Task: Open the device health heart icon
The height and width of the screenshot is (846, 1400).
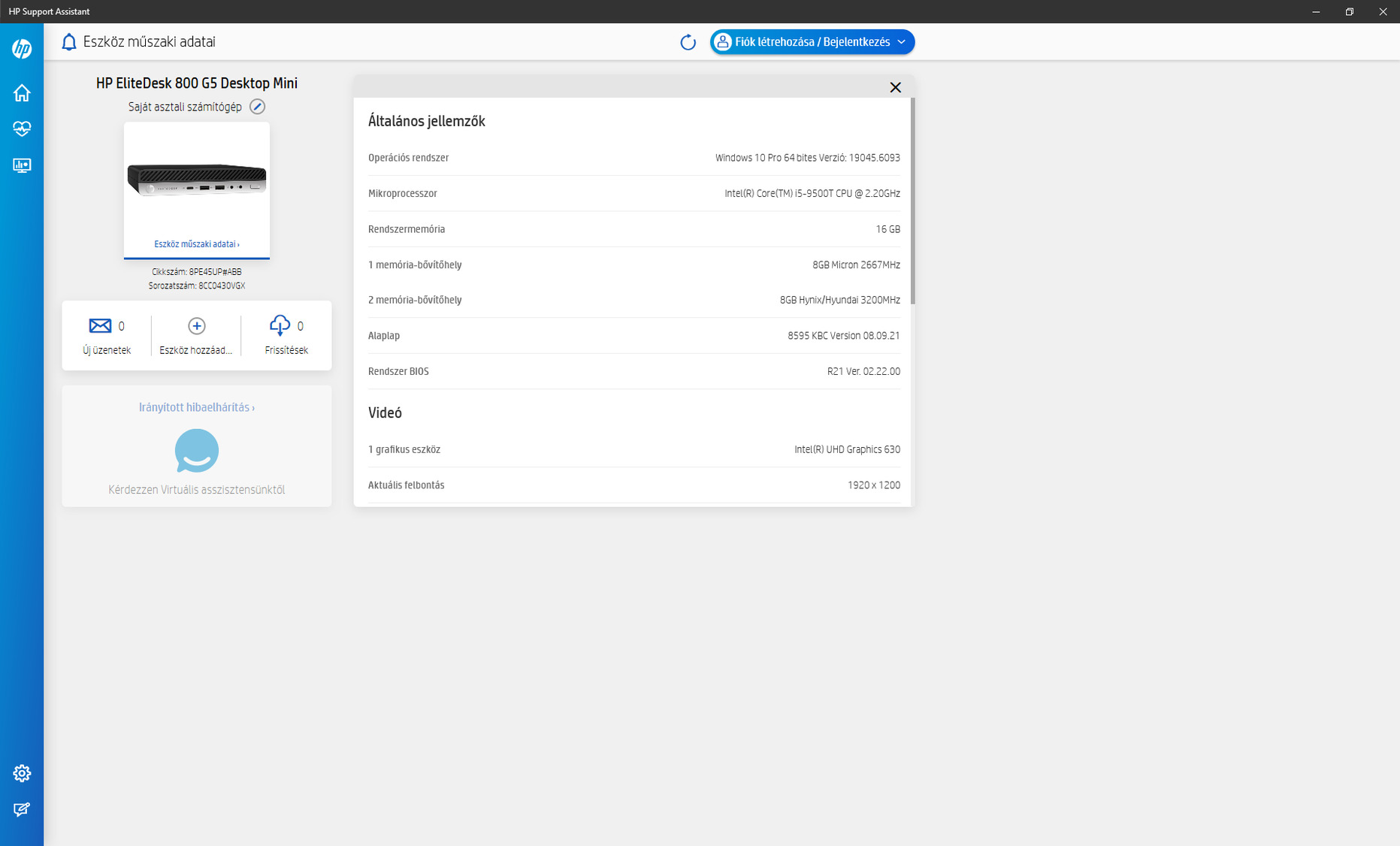Action: [x=22, y=128]
